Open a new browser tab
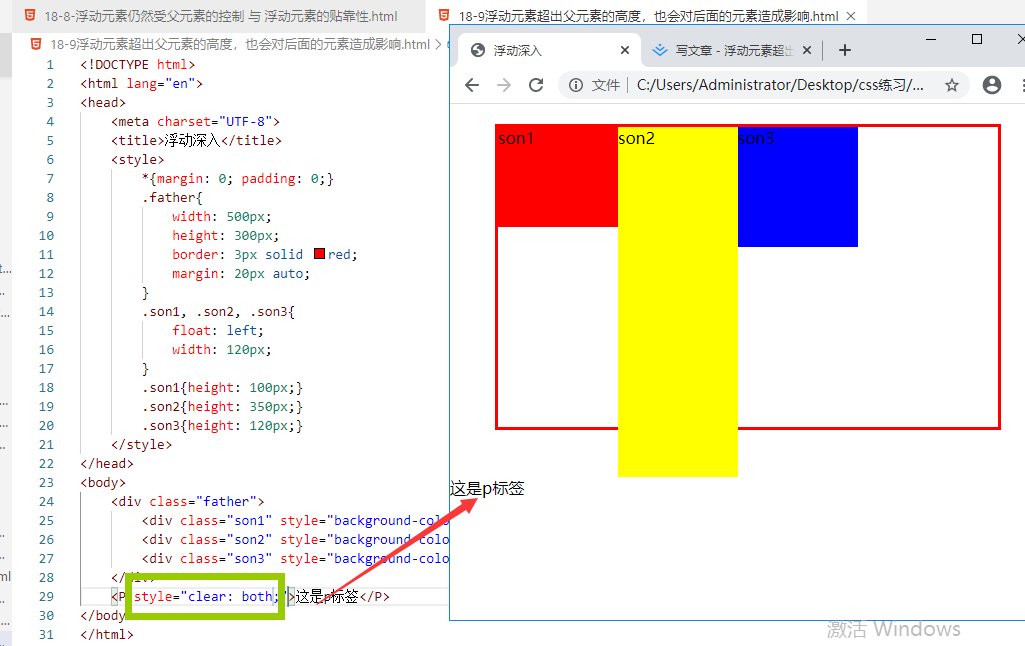The width and height of the screenshot is (1025, 646). [x=845, y=50]
